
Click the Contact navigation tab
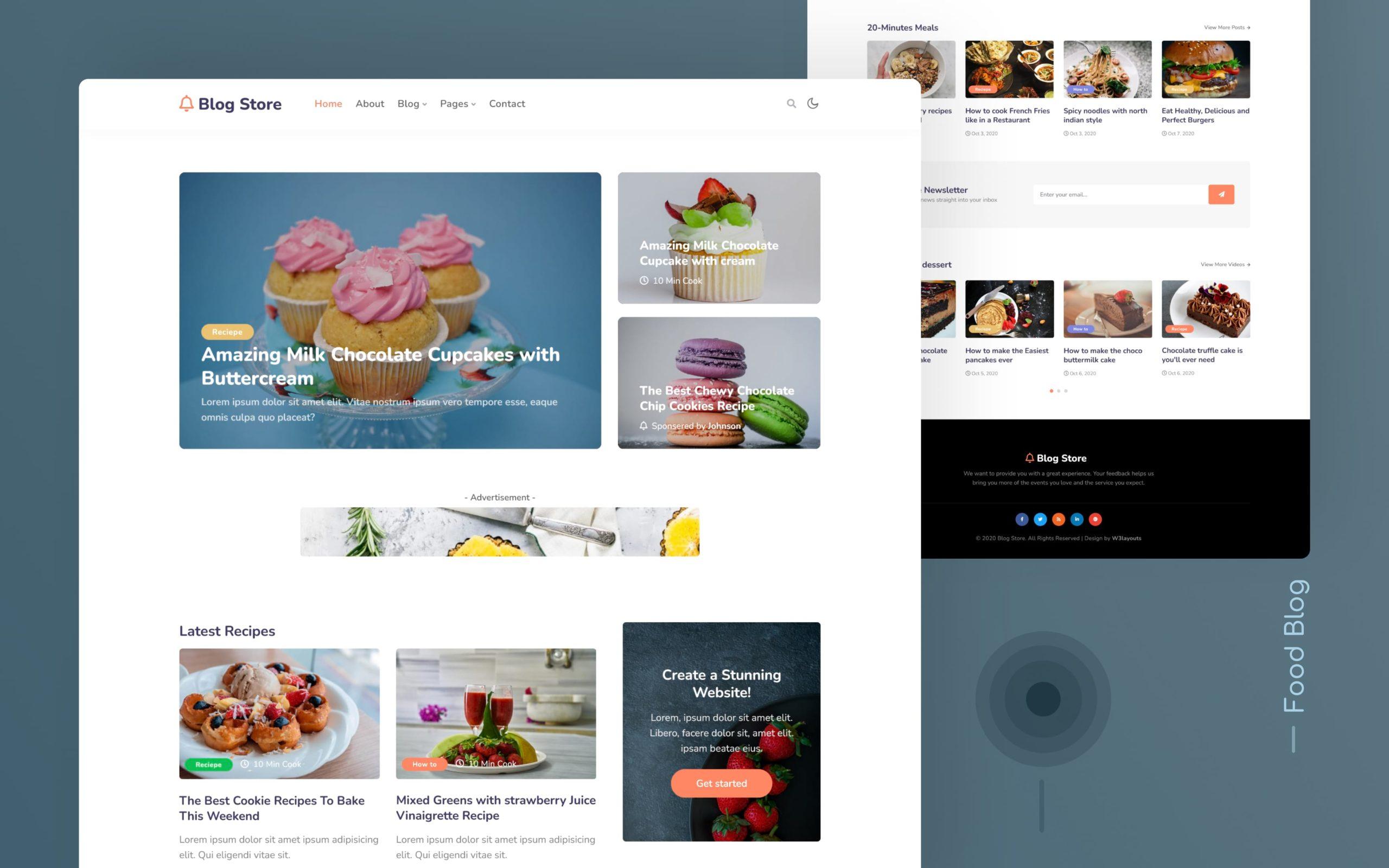tap(507, 103)
